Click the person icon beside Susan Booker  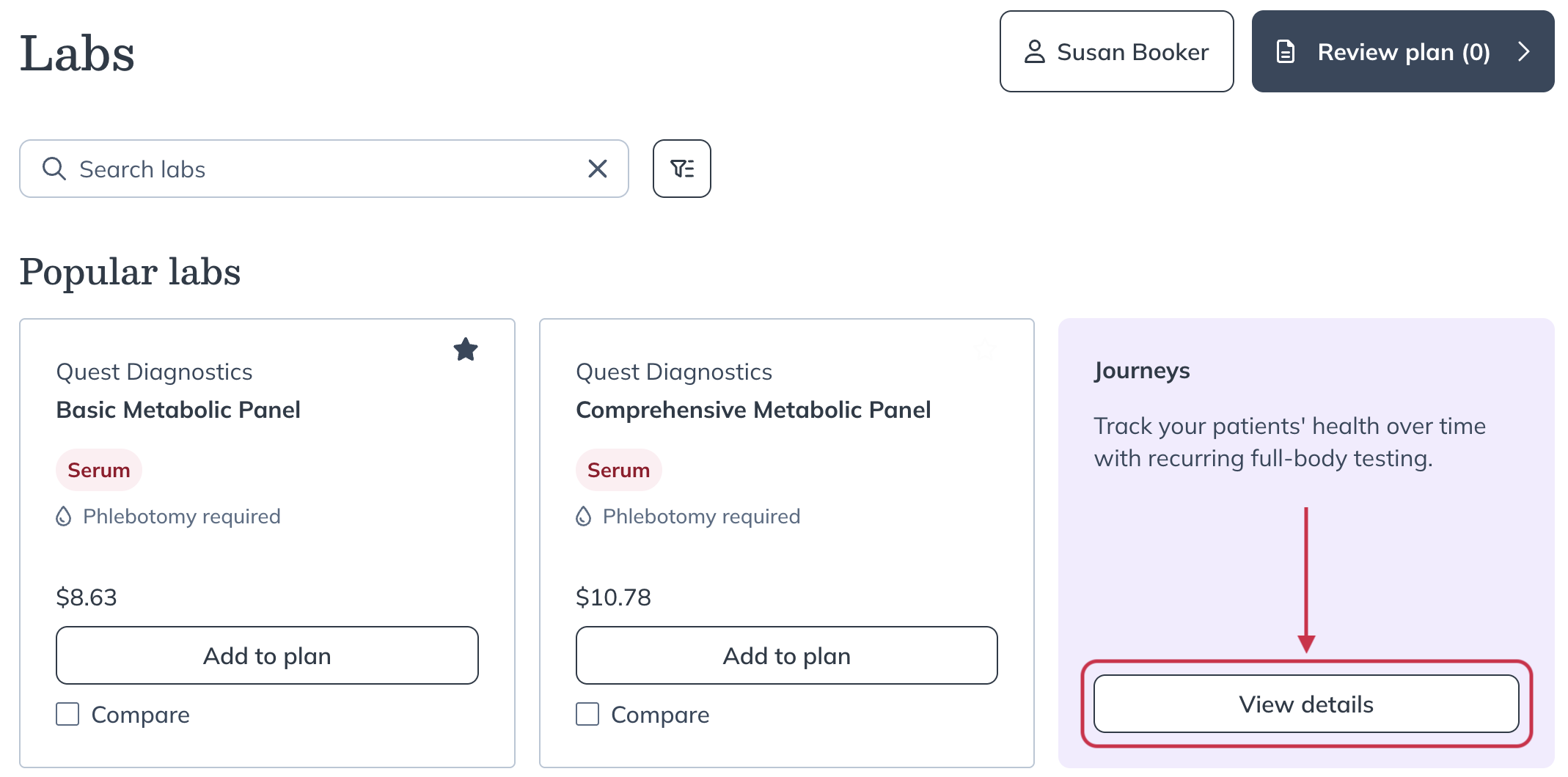(x=1034, y=51)
